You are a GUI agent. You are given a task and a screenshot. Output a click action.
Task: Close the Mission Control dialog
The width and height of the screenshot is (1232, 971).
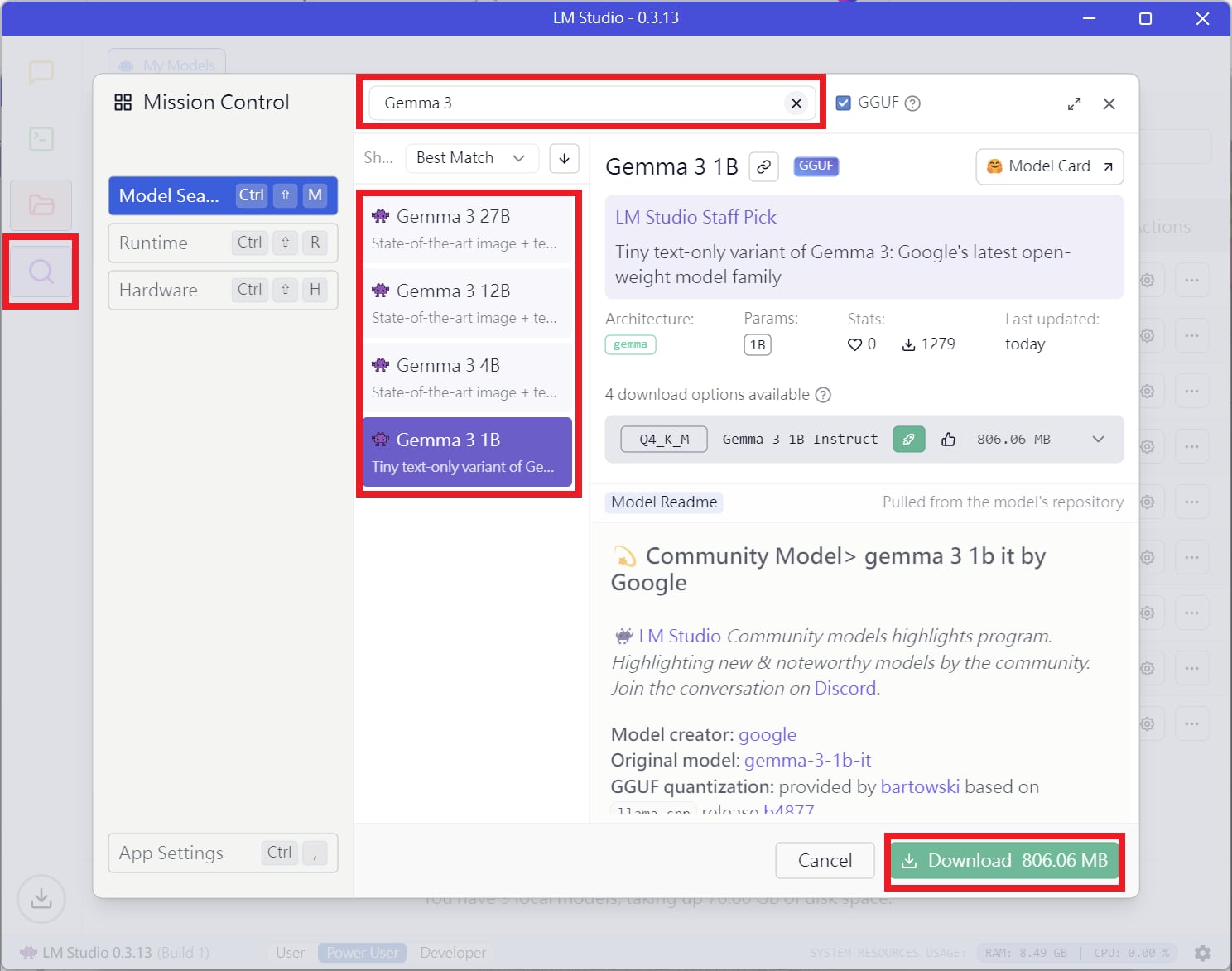[1109, 103]
